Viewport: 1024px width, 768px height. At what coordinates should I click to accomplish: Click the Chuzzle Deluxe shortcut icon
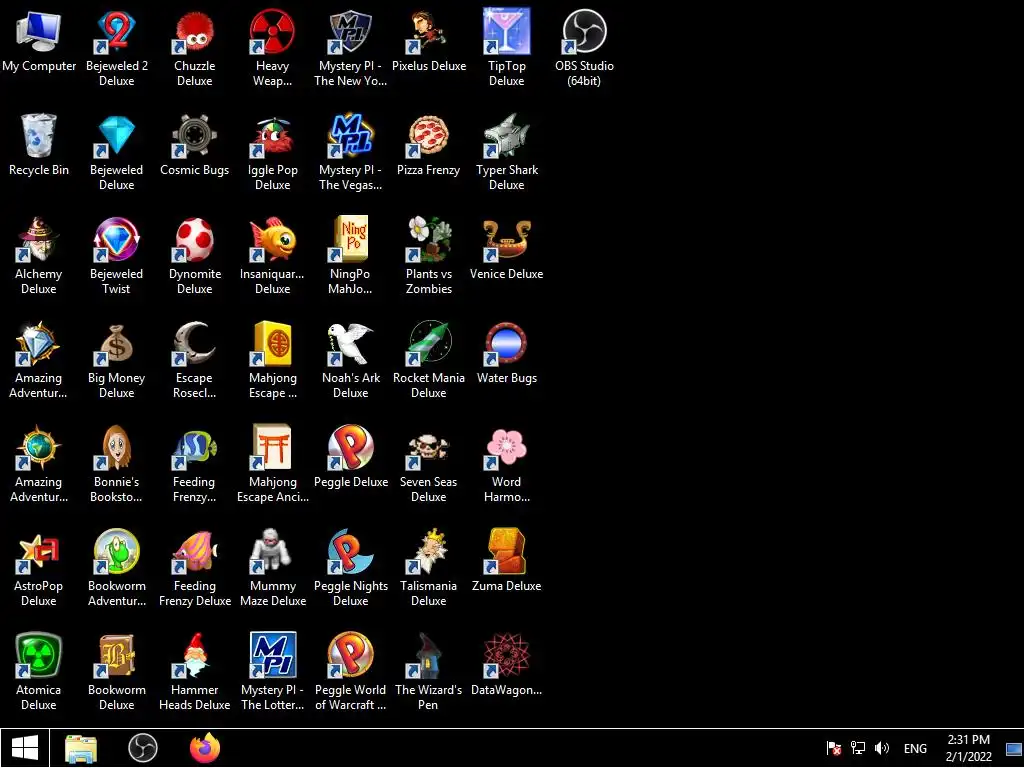(195, 31)
